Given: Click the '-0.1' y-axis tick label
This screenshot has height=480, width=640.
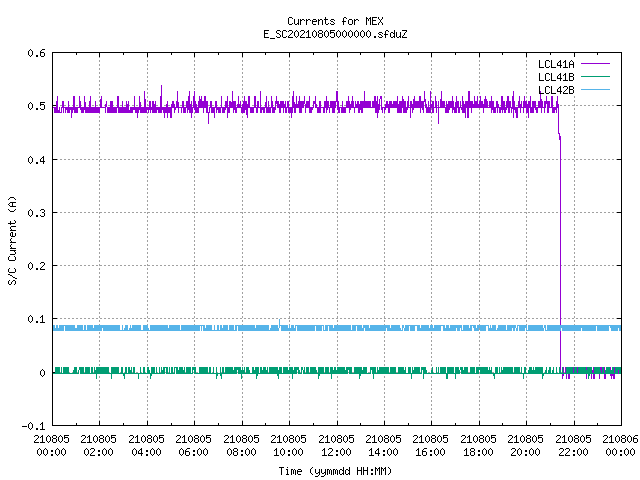Looking at the screenshot, I should (33, 426).
